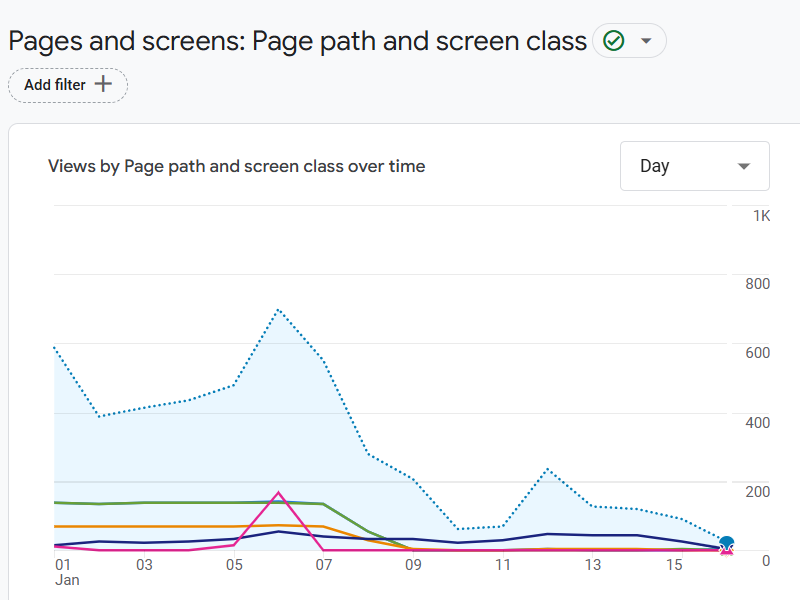Click the chart title "Views by Page path"
This screenshot has height=600, width=800.
pos(236,166)
